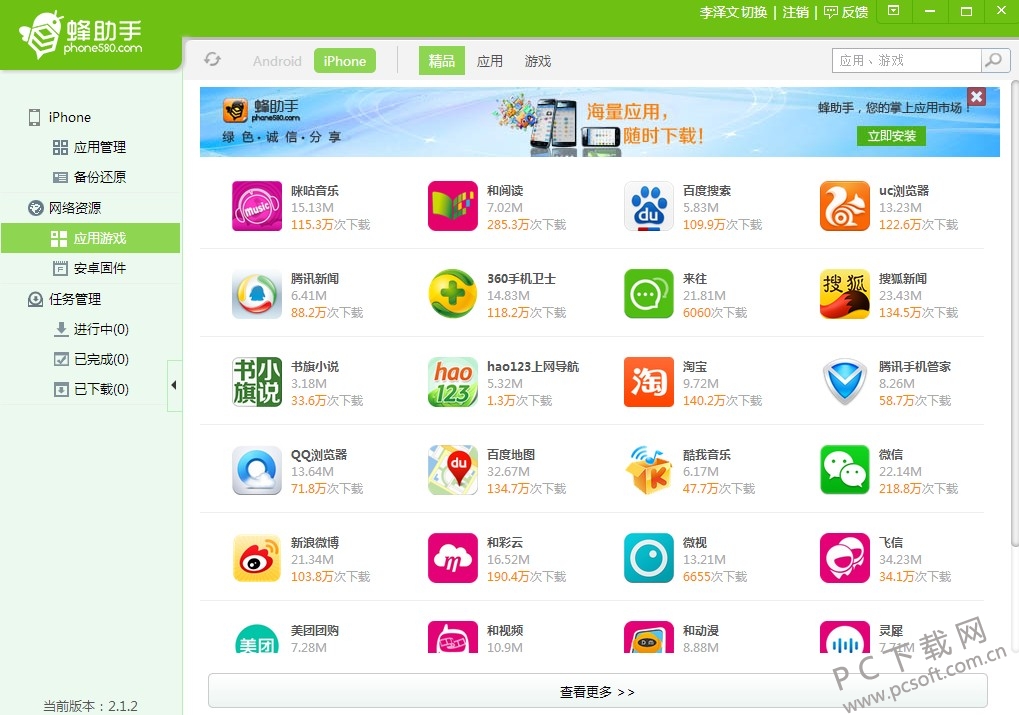
Task: Click the refresh icon in toolbar
Action: click(213, 60)
